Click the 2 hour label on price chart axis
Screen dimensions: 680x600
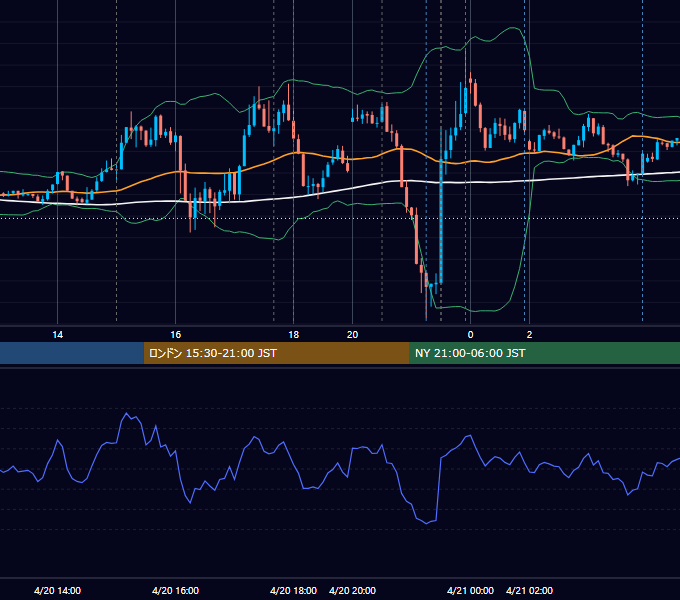[529, 335]
